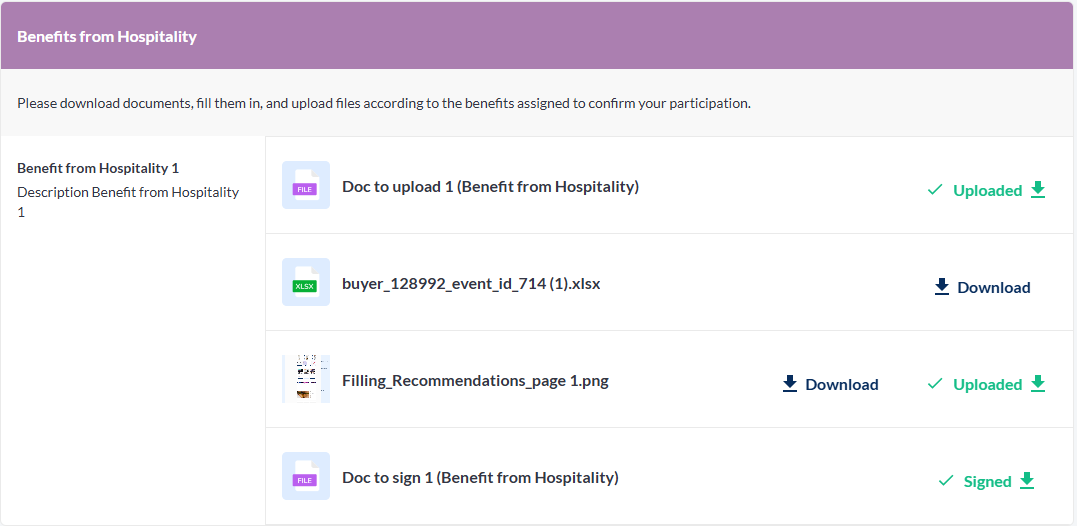Viewport: 1077px width, 526px height.
Task: Click download arrow beside Signed status
Action: 1027,481
